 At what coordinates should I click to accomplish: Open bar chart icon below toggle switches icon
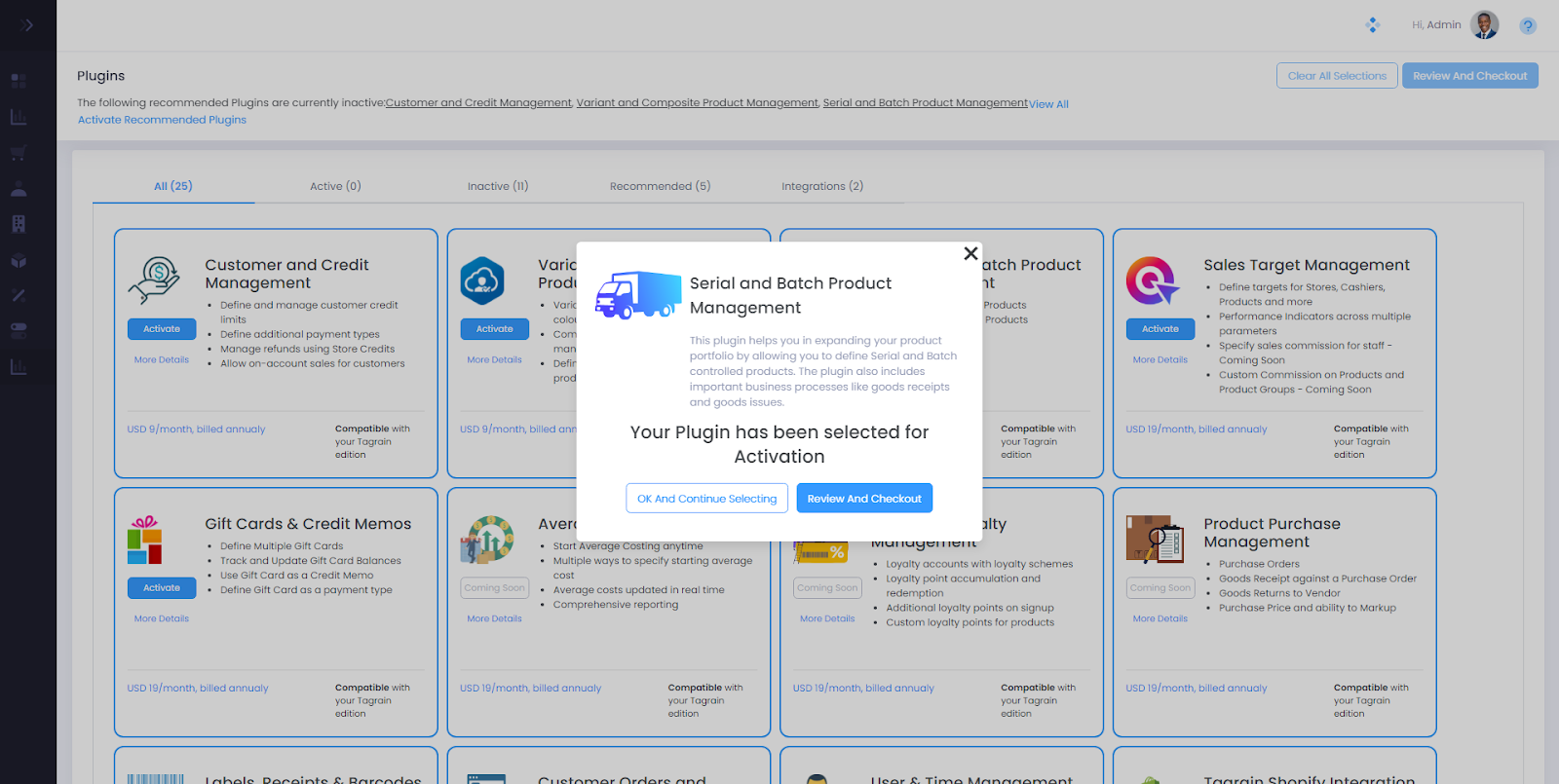click(19, 367)
